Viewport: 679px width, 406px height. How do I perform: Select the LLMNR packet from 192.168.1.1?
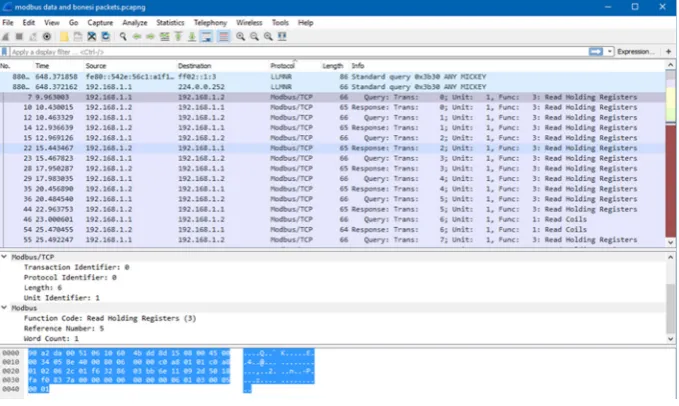click(333, 87)
